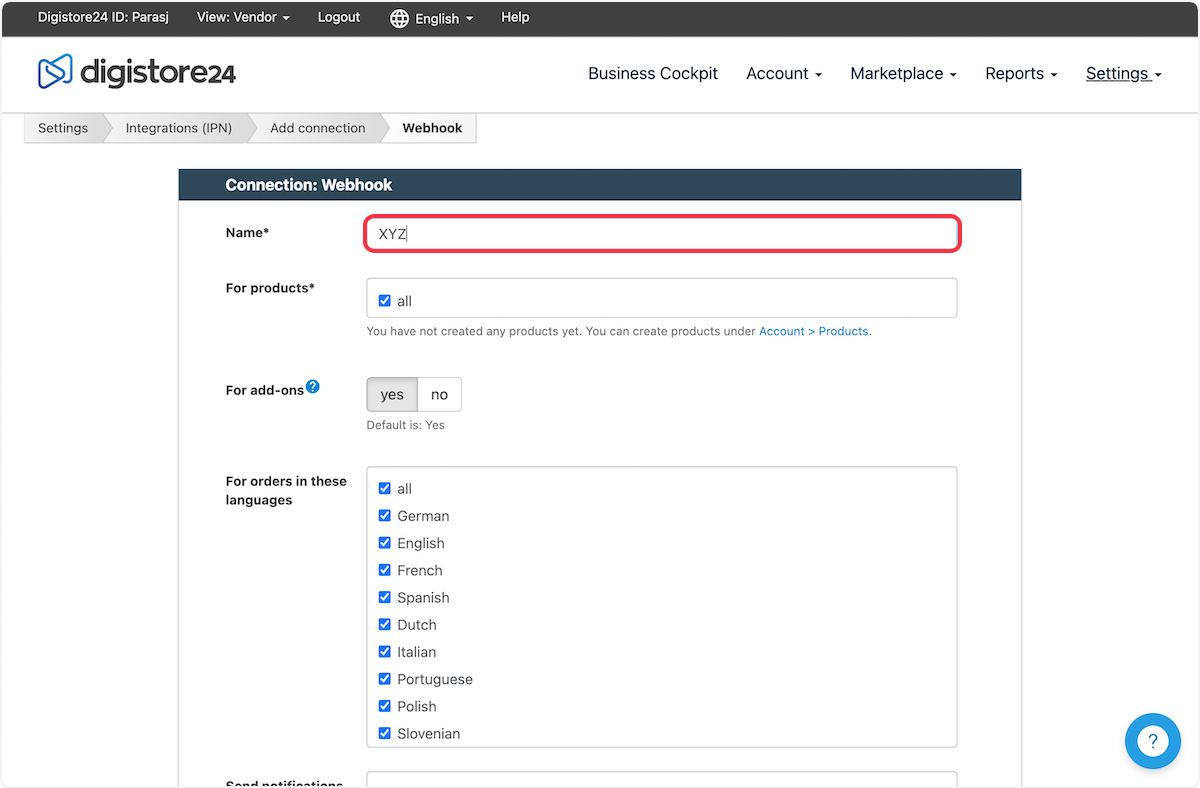The image size is (1200, 788).
Task: Toggle the For products 'all' checkbox
Action: (x=385, y=300)
